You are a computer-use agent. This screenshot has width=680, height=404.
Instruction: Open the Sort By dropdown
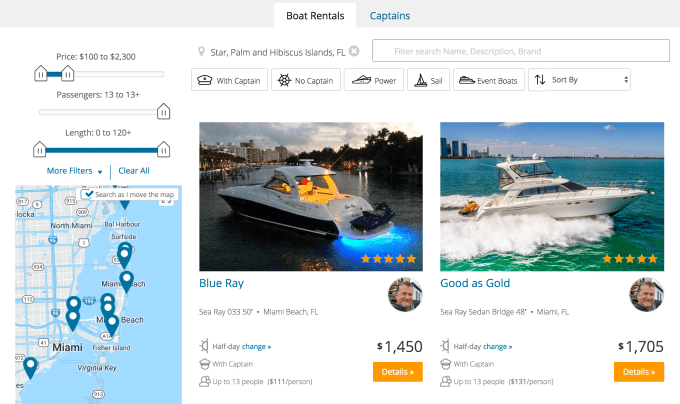pos(589,80)
